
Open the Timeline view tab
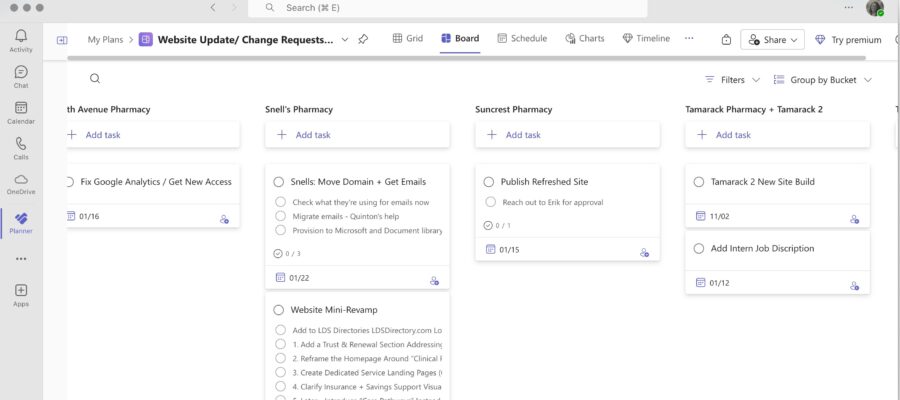[x=646, y=38]
